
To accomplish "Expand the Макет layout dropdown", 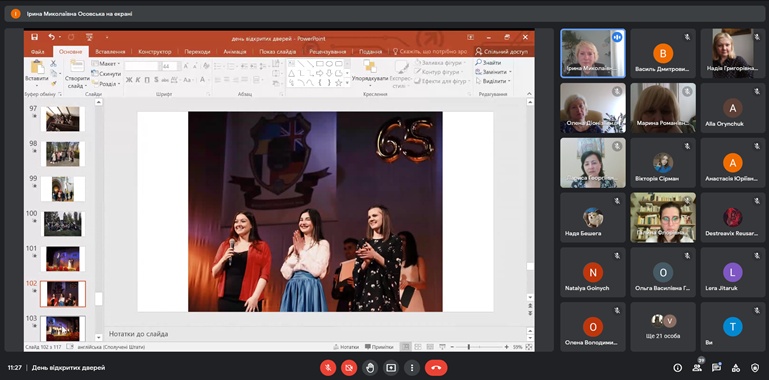I will point(105,64).
